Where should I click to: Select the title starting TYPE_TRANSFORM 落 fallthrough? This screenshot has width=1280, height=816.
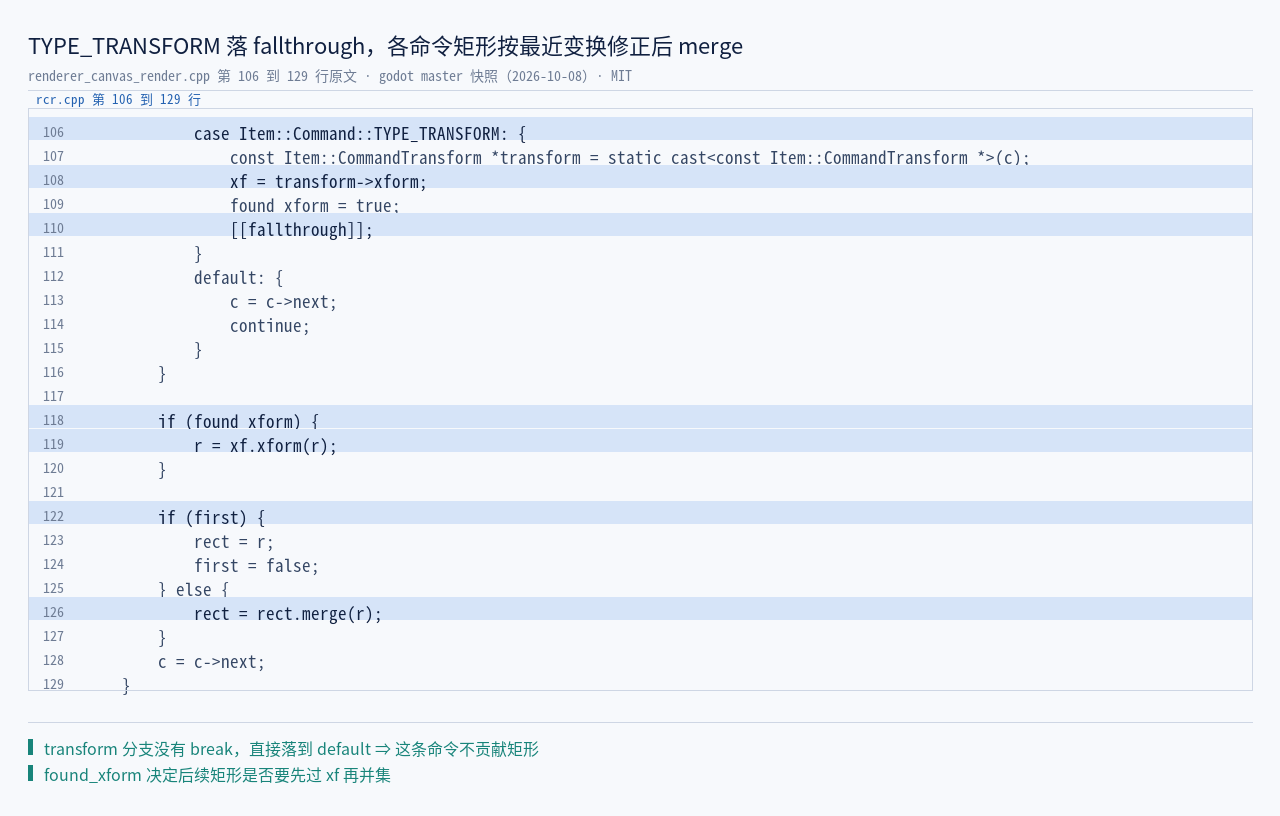point(385,46)
